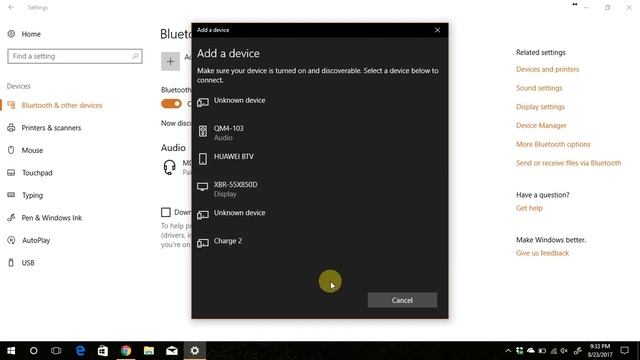Go to Mouse settings
This screenshot has height=360, width=640.
32,150
